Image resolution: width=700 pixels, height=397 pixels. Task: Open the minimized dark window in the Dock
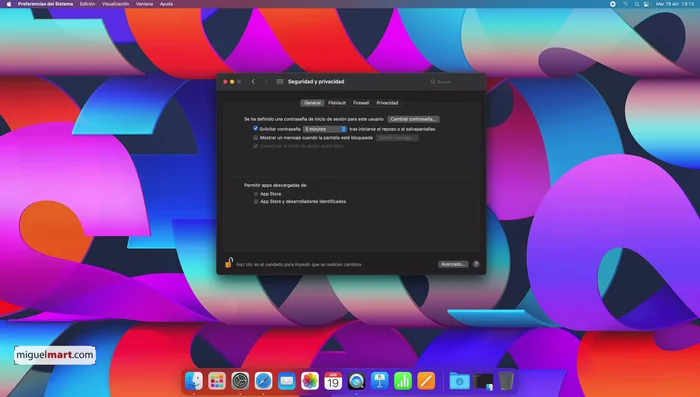(483, 381)
